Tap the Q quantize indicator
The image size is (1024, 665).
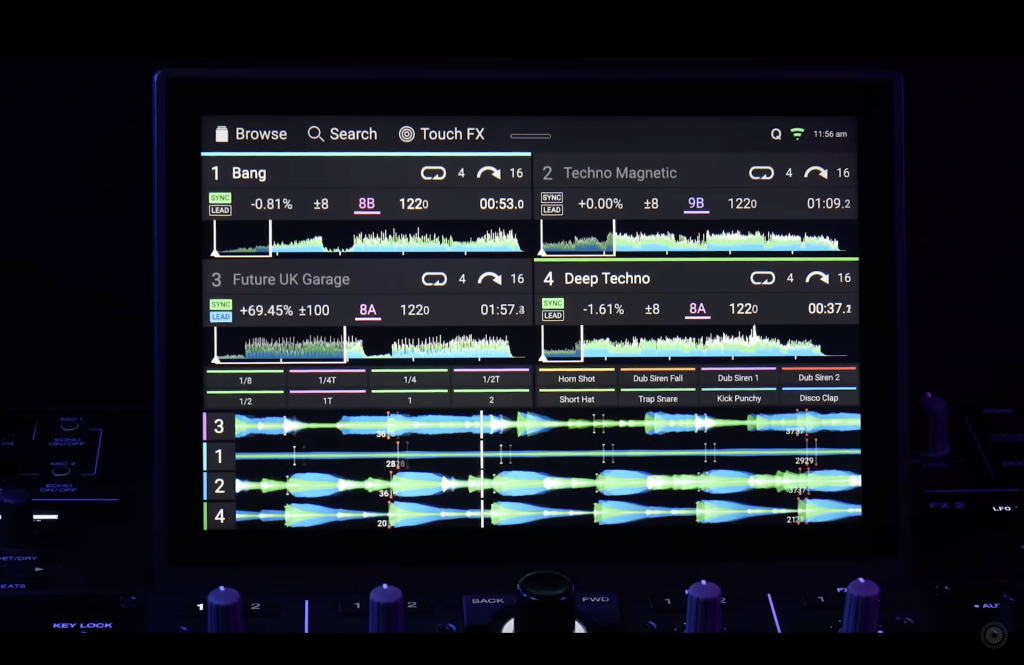776,134
